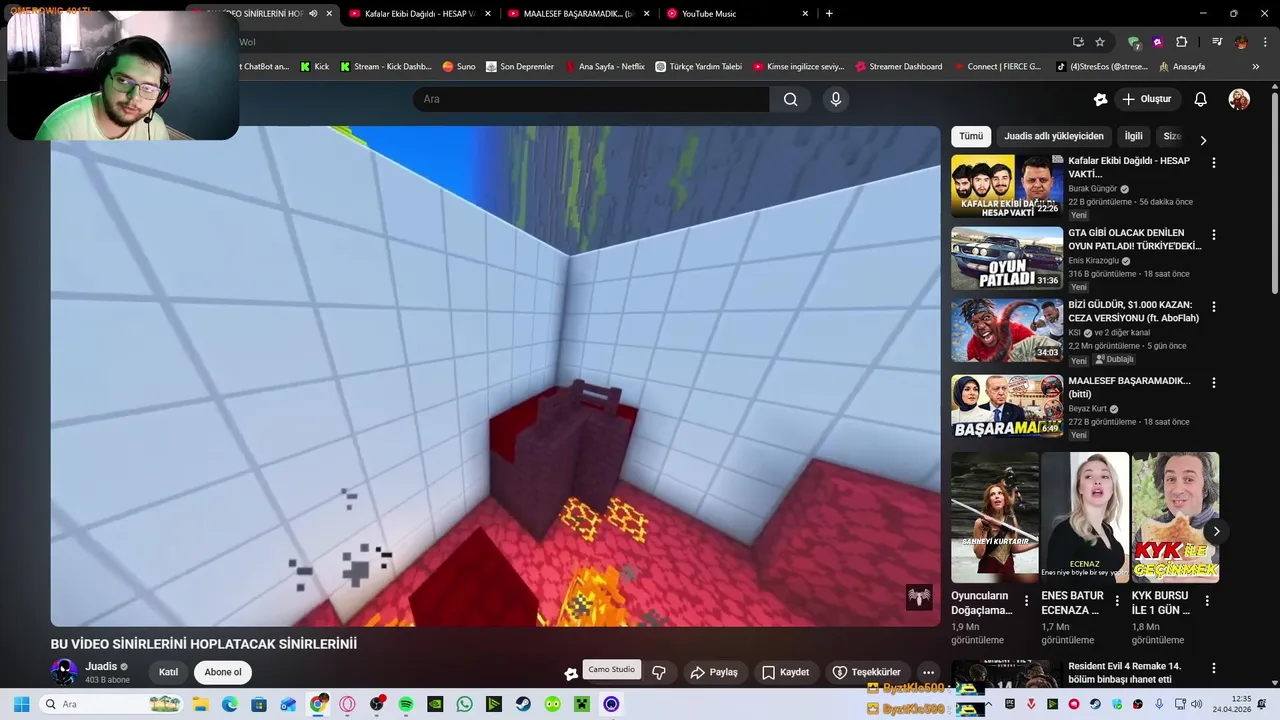
Task: Subscribe with the Abone ol button
Action: (223, 672)
